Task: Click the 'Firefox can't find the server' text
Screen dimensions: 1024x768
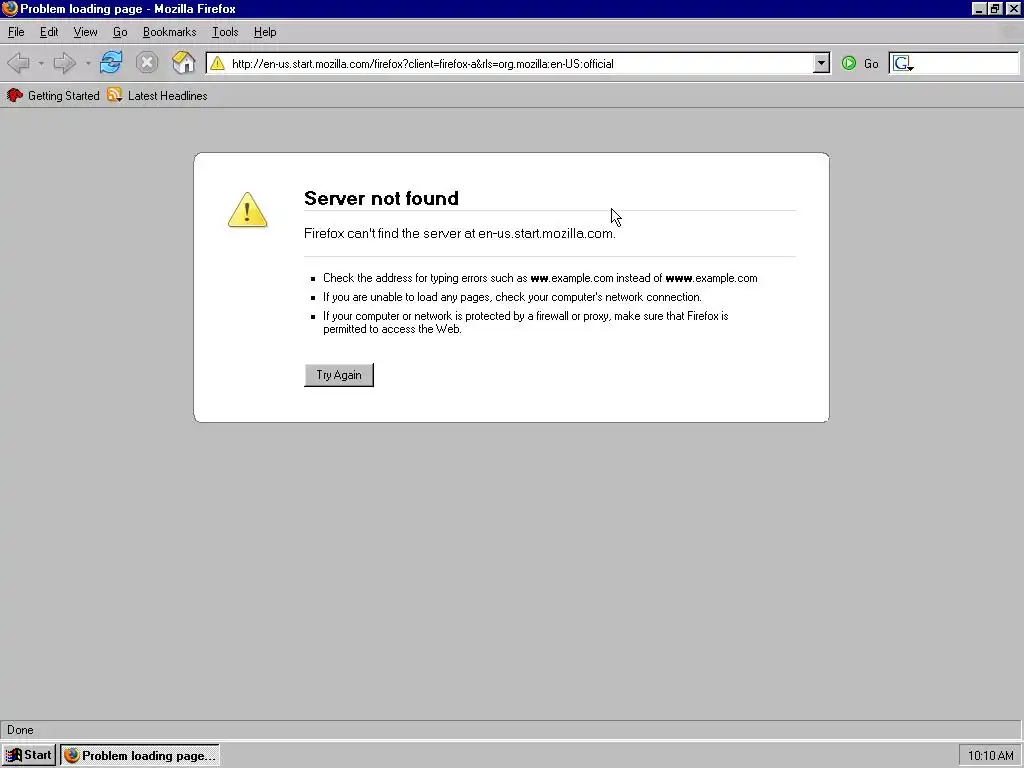Action: pos(460,233)
